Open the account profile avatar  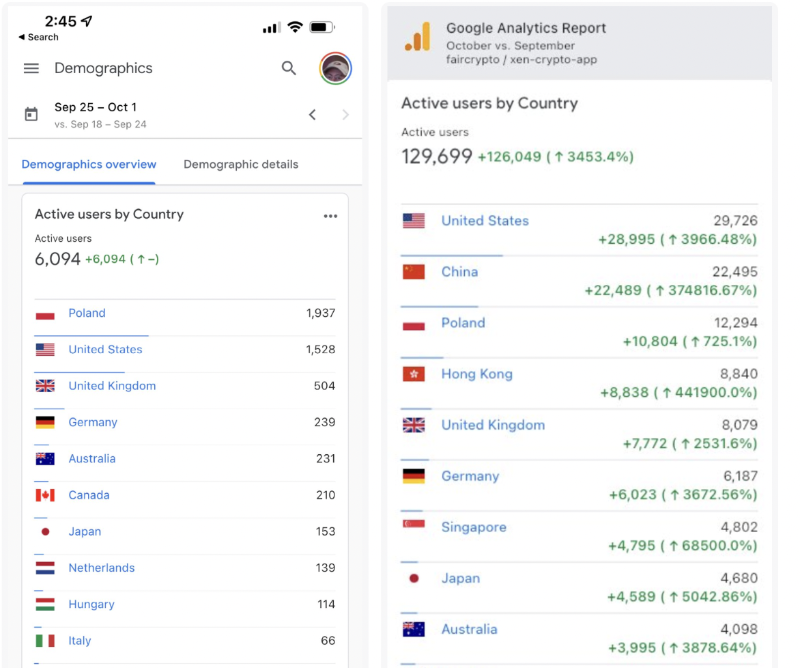(x=335, y=68)
